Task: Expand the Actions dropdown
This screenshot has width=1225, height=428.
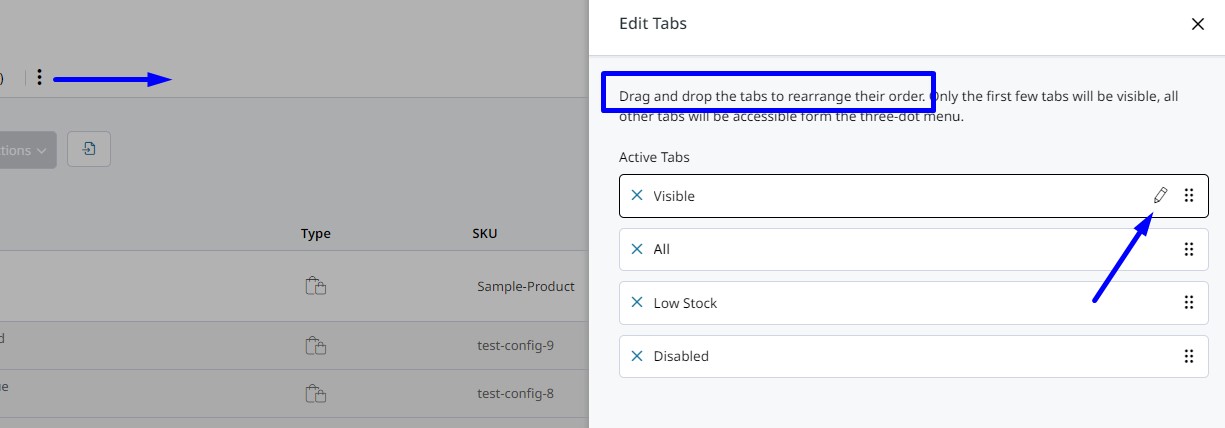Action: pyautogui.click(x=26, y=150)
